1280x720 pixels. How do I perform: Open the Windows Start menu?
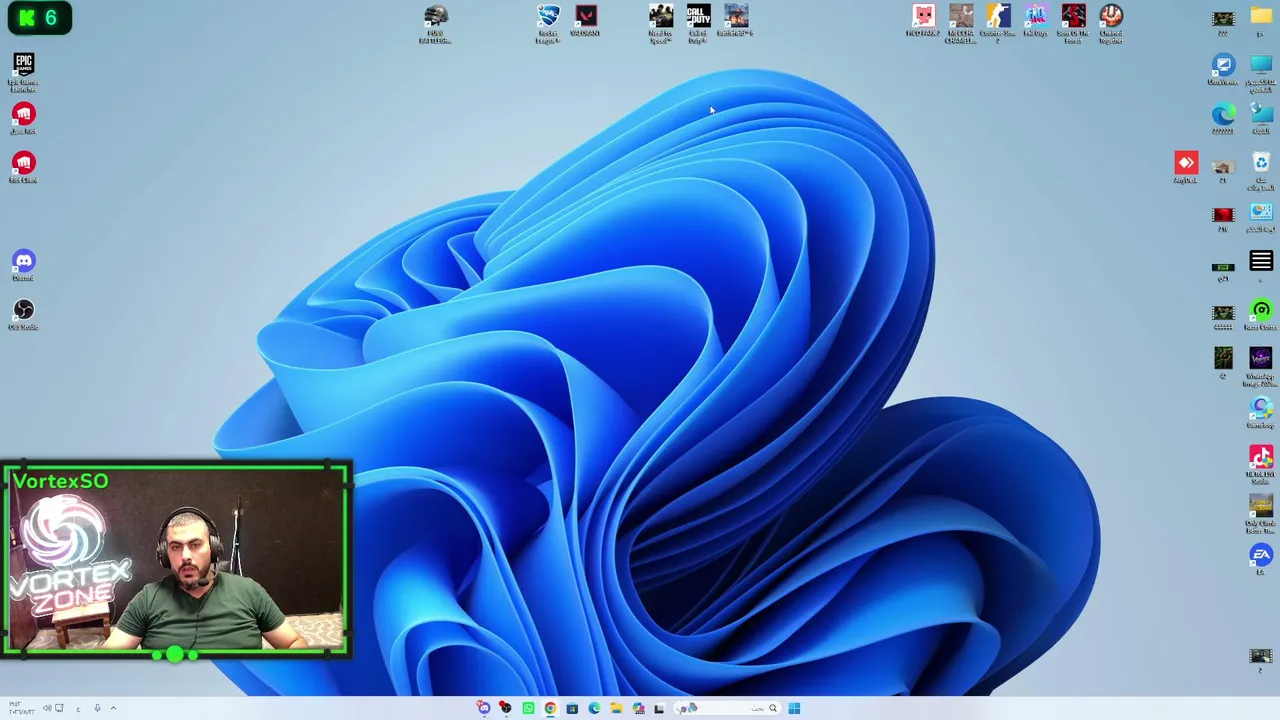click(794, 708)
